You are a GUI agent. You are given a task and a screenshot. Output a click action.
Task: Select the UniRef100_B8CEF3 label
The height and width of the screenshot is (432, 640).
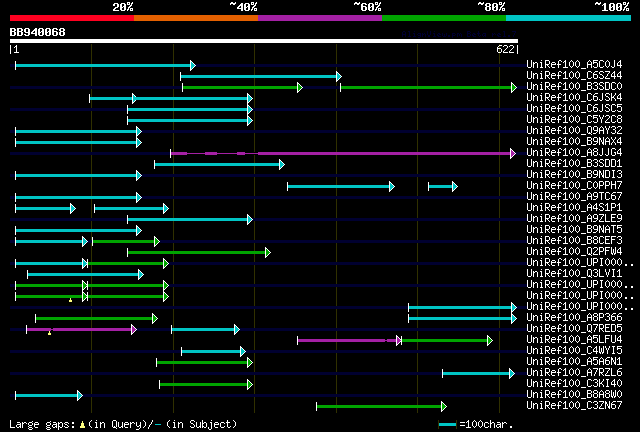pyautogui.click(x=574, y=240)
